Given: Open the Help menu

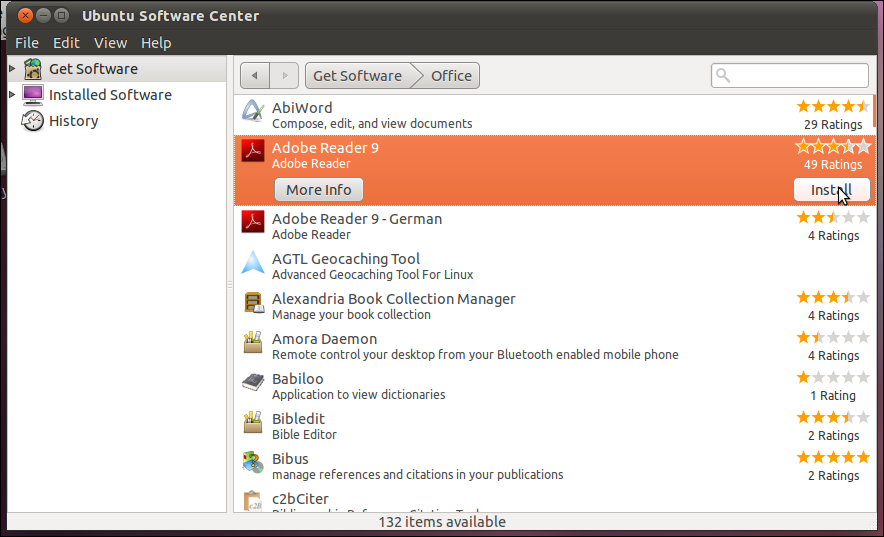Looking at the screenshot, I should pyautogui.click(x=156, y=43).
